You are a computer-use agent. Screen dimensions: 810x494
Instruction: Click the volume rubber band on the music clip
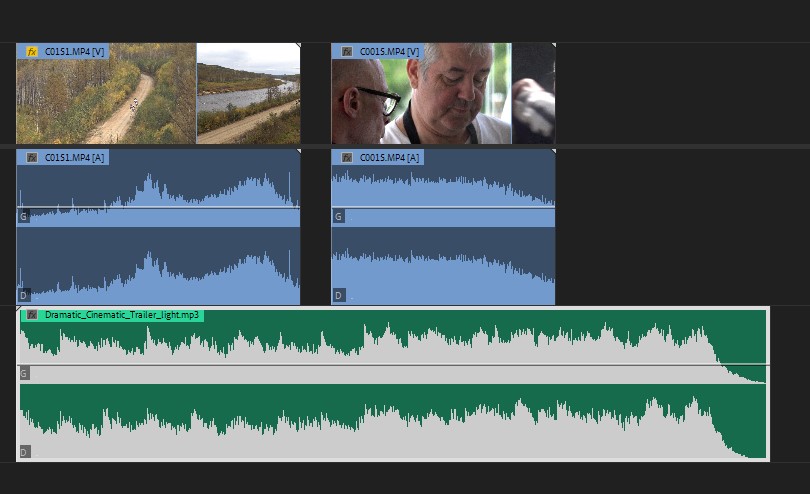[393, 365]
